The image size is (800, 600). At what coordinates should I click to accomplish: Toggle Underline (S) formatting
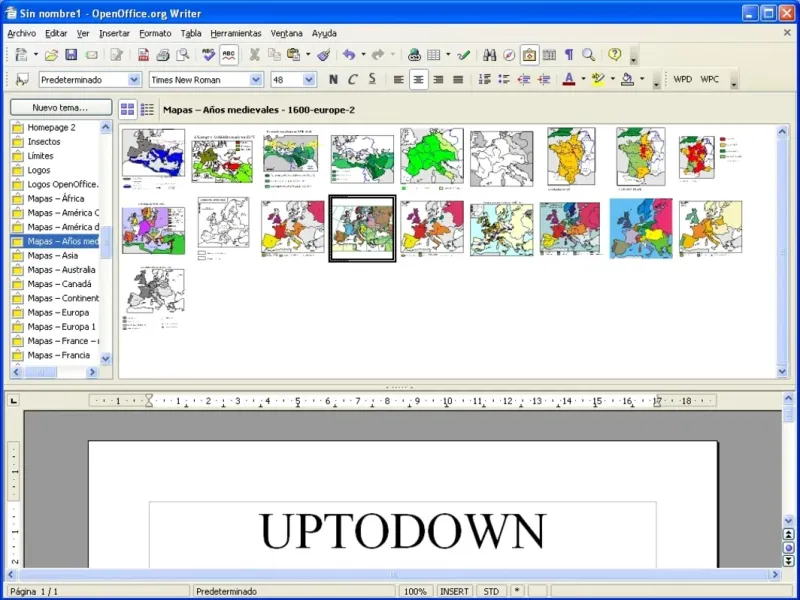pos(372,79)
